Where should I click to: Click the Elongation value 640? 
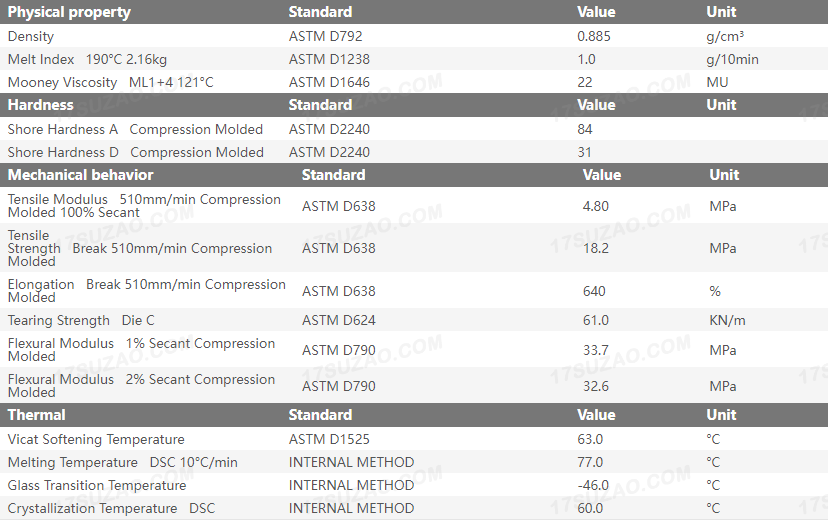point(594,291)
